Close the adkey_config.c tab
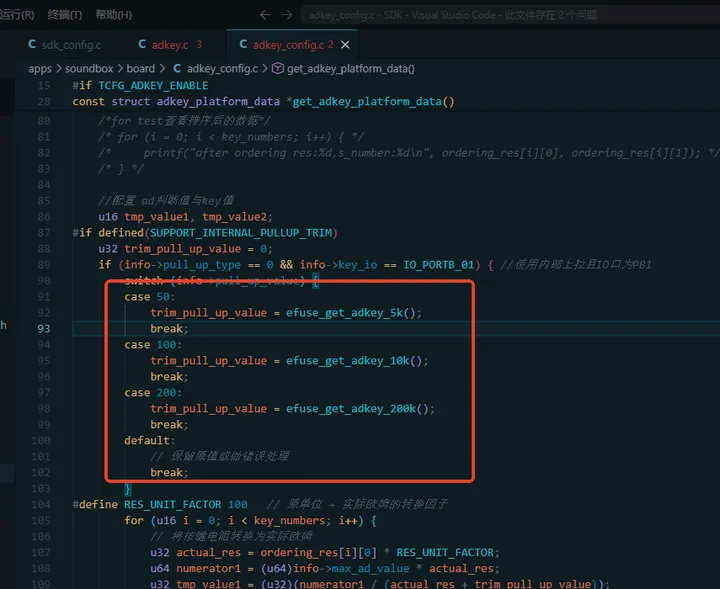Viewport: 720px width, 589px height. (345, 45)
